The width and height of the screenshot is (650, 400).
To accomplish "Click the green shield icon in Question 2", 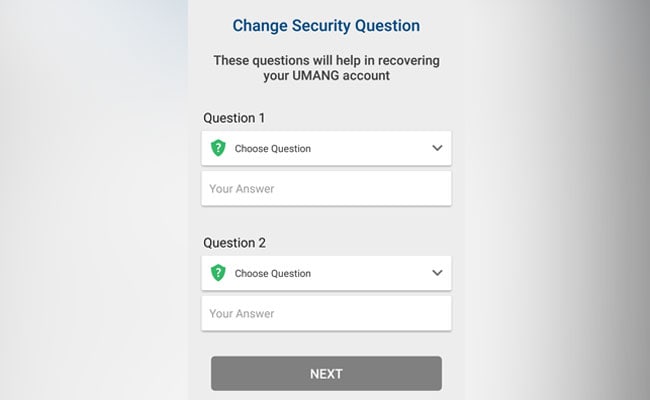I will pos(218,273).
